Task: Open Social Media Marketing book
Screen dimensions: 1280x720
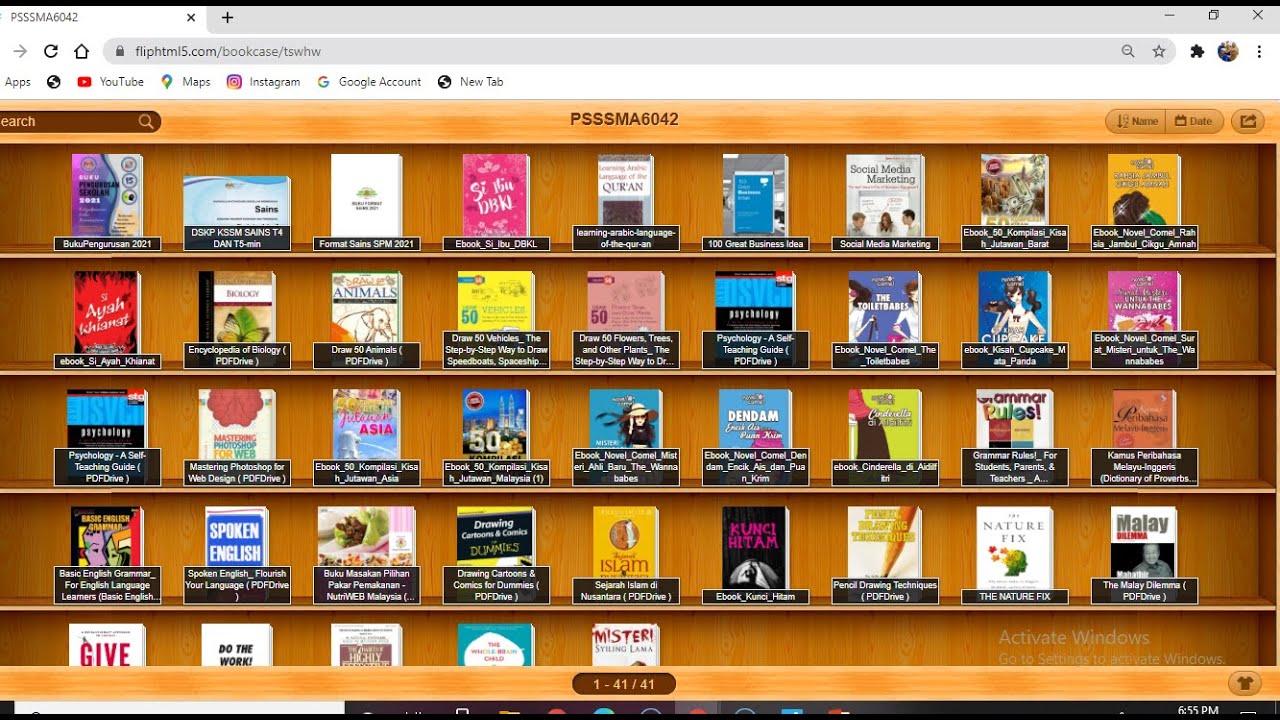Action: (885, 201)
